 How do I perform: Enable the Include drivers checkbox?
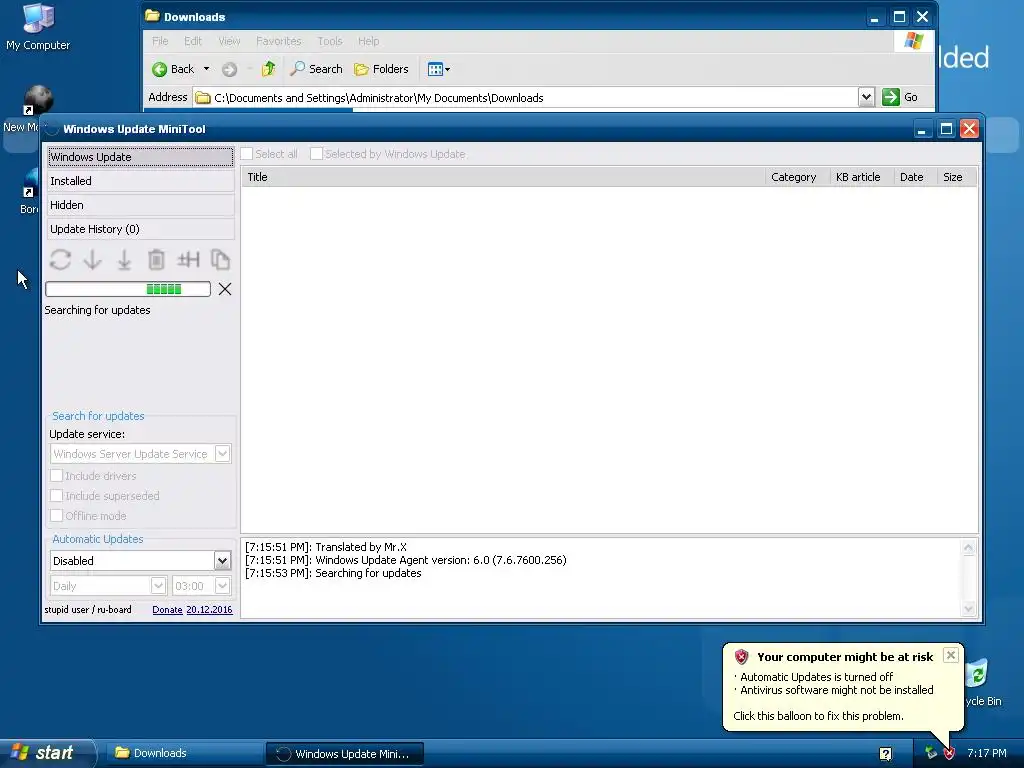click(57, 475)
